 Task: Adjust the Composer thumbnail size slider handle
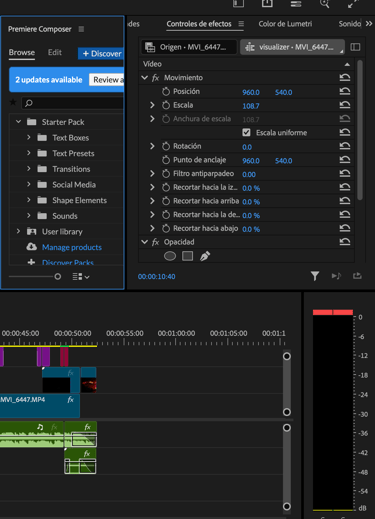point(58,276)
